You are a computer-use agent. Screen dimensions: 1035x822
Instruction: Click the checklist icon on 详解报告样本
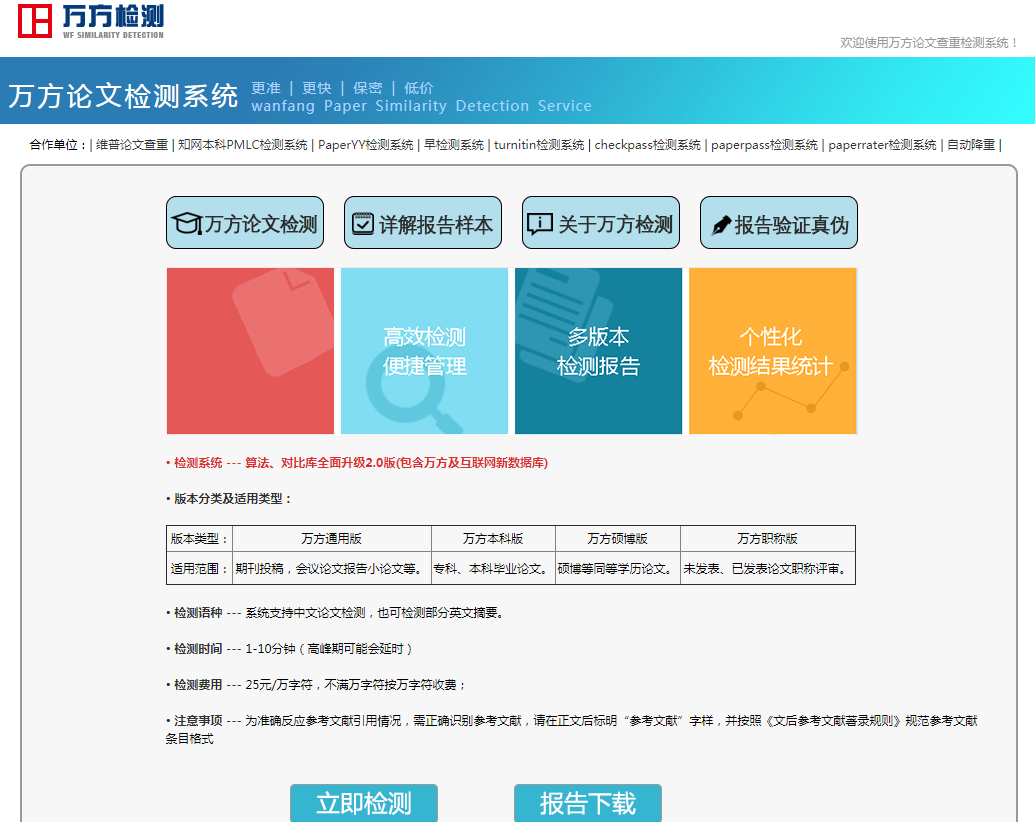click(362, 224)
